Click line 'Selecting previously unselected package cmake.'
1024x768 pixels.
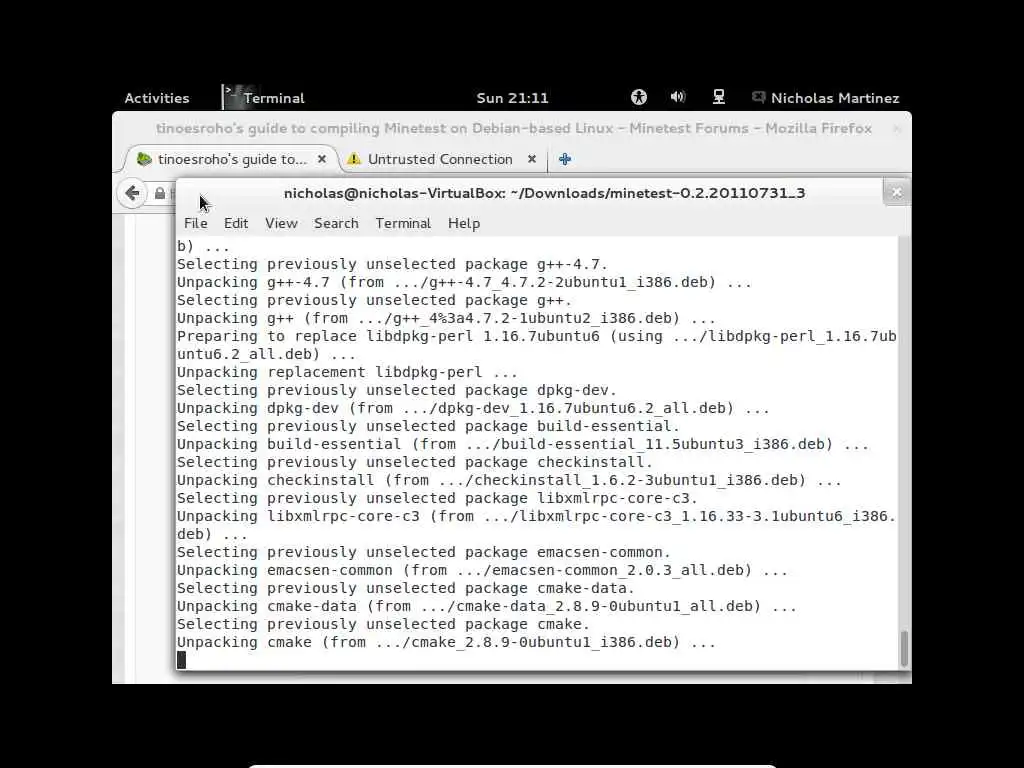383,624
